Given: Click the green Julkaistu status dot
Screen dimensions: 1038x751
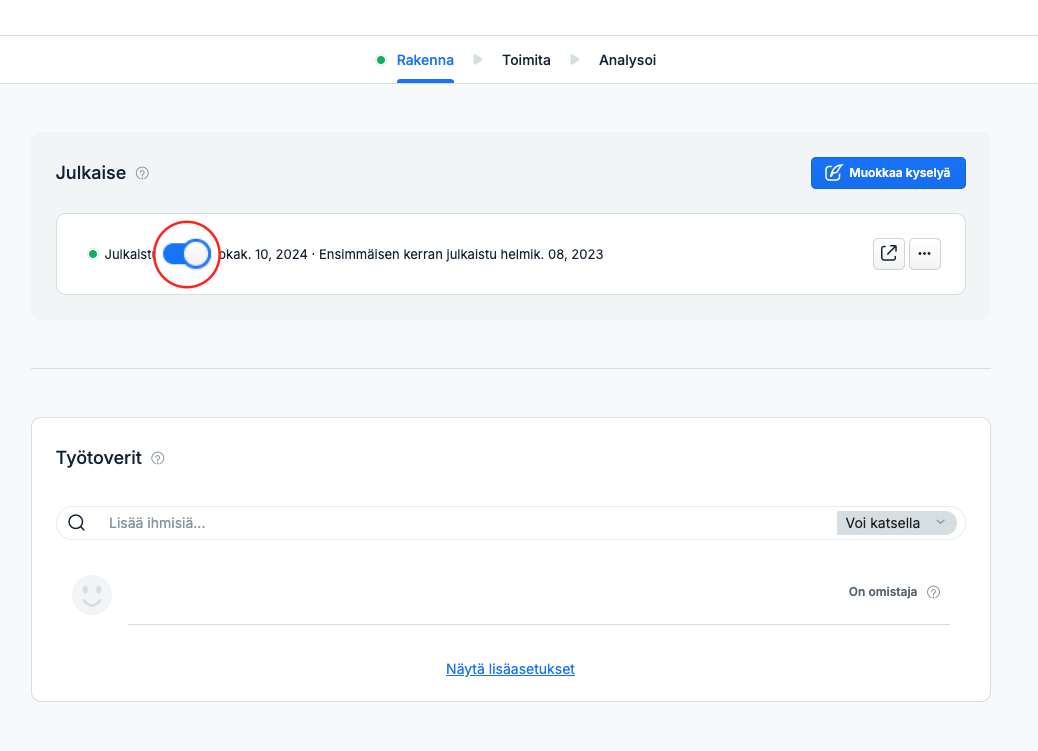Looking at the screenshot, I should point(93,254).
